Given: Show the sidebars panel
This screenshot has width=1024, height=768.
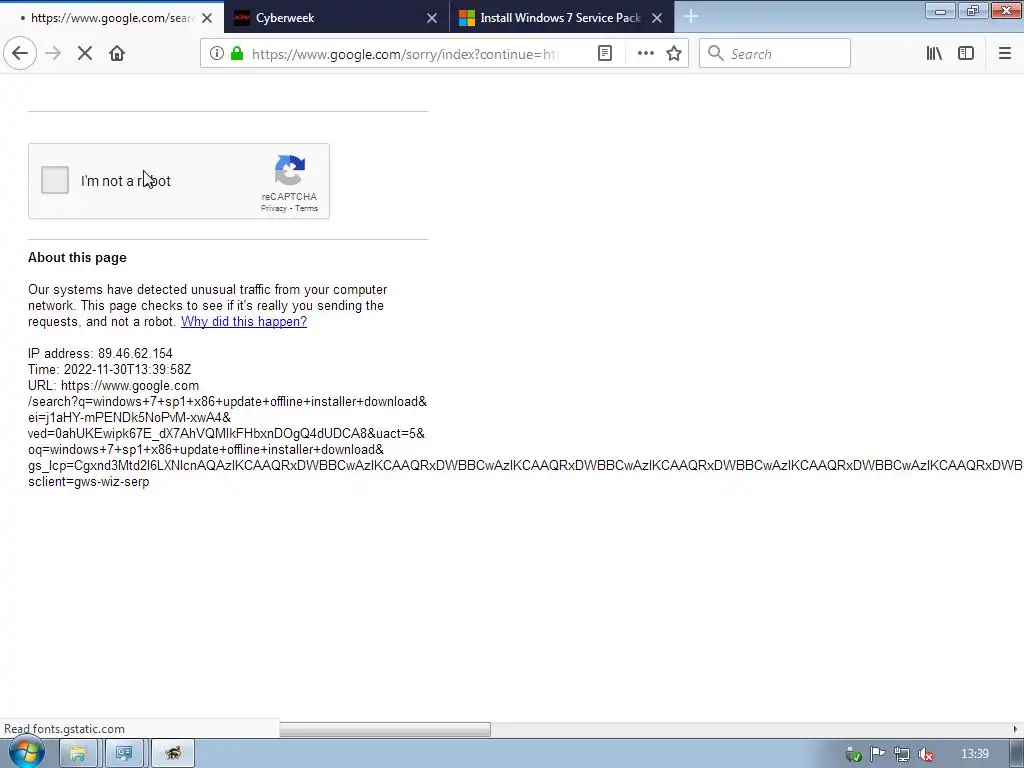Looking at the screenshot, I should pos(966,54).
